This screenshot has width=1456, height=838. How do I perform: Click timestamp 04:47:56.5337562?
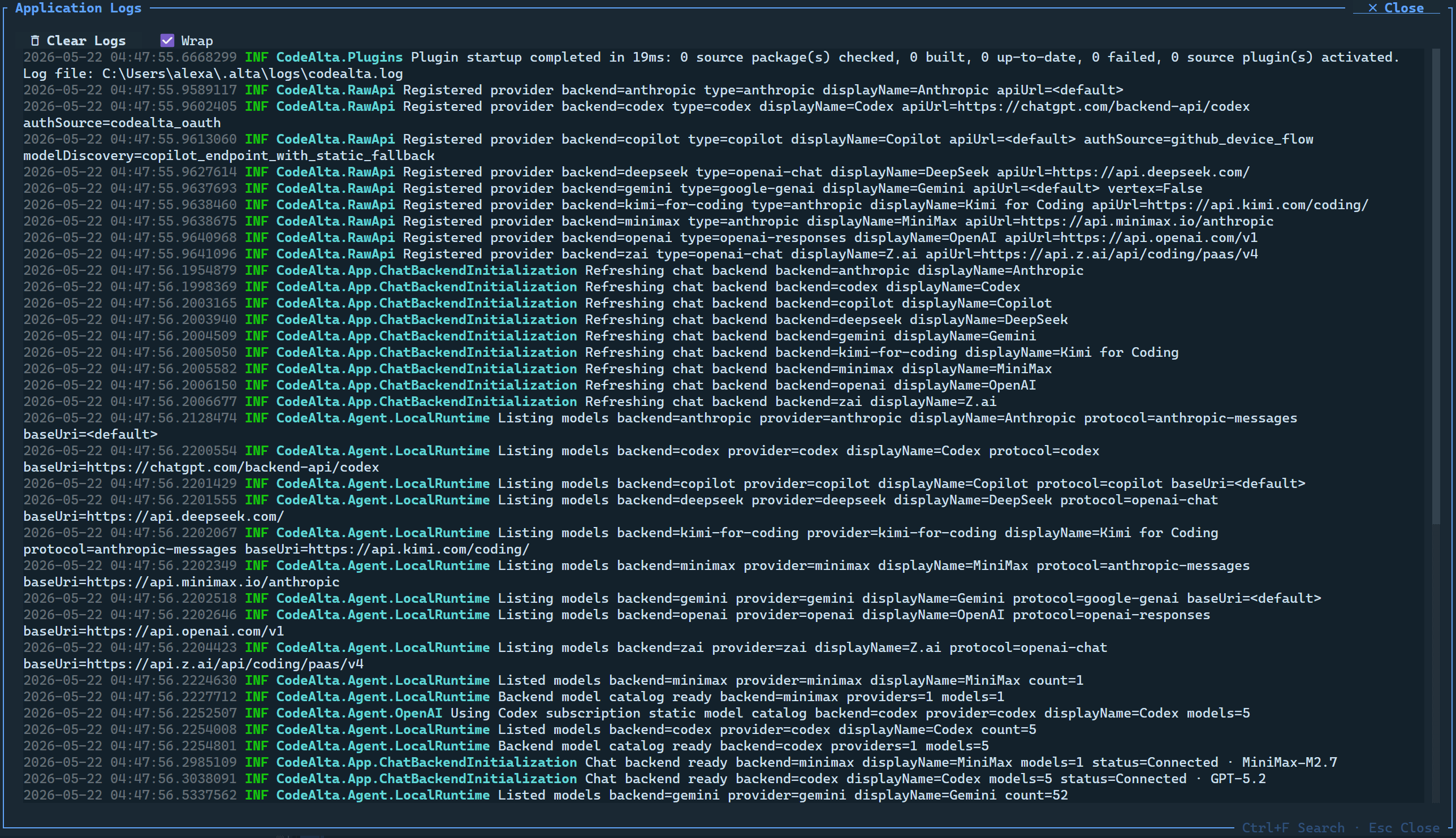pos(173,796)
